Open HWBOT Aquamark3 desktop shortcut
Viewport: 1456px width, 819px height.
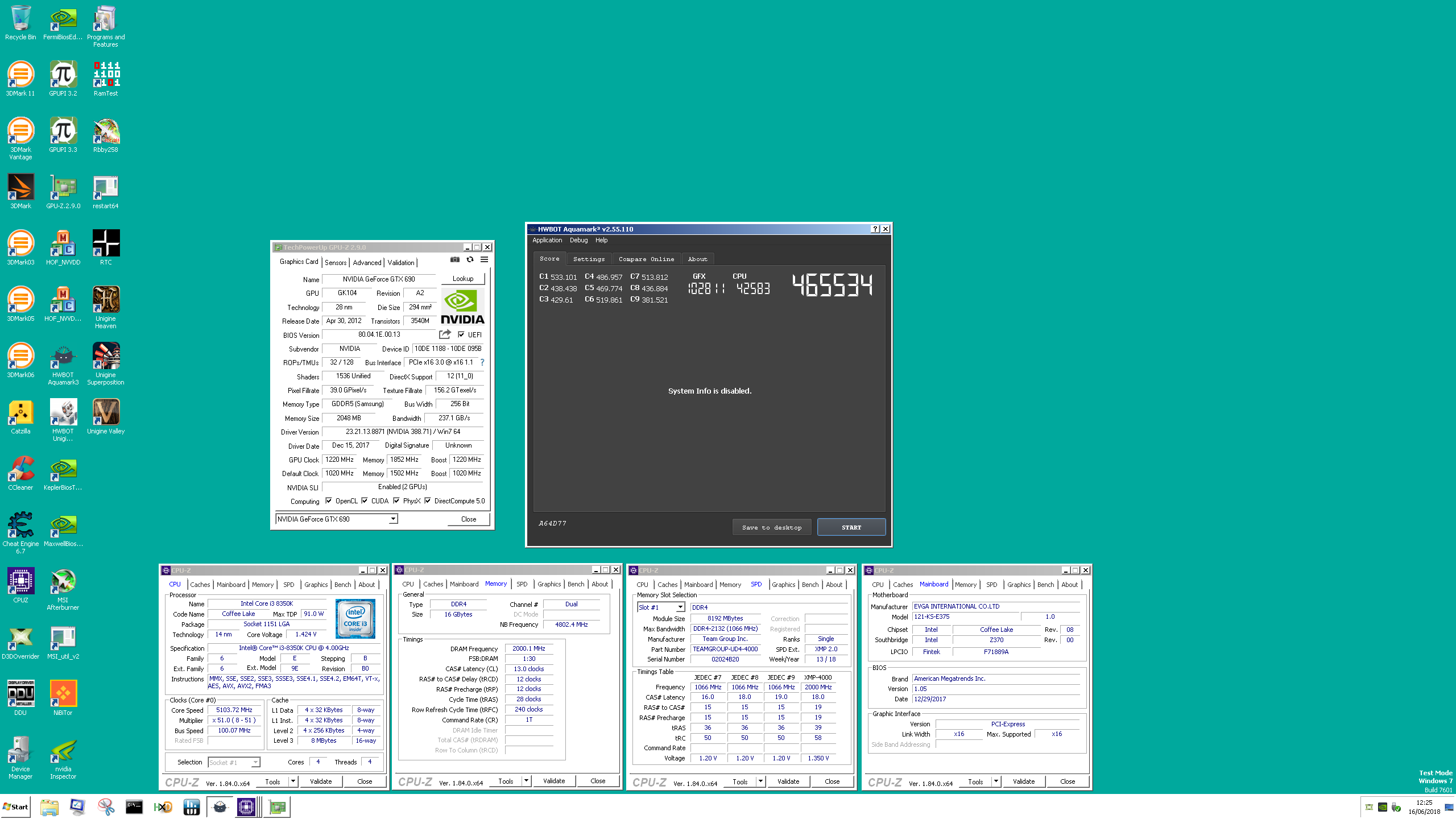(63, 363)
